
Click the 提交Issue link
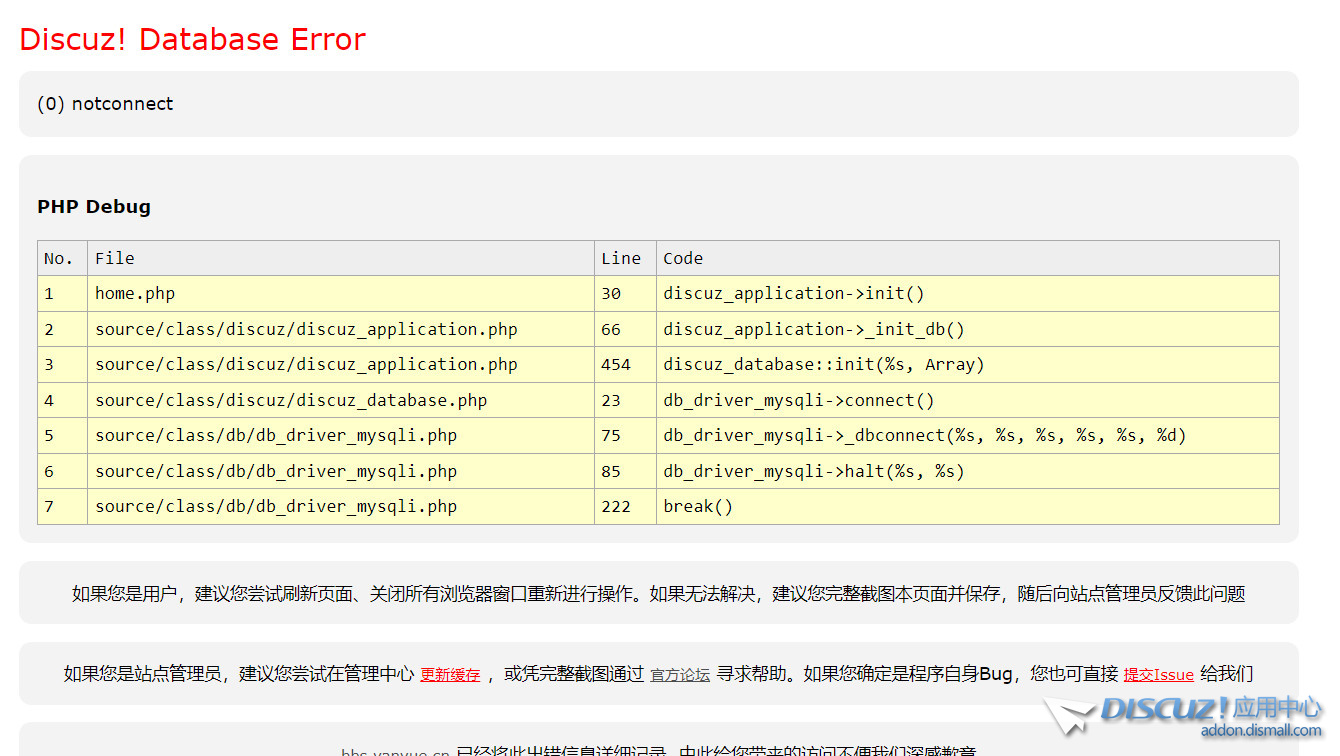click(1158, 675)
